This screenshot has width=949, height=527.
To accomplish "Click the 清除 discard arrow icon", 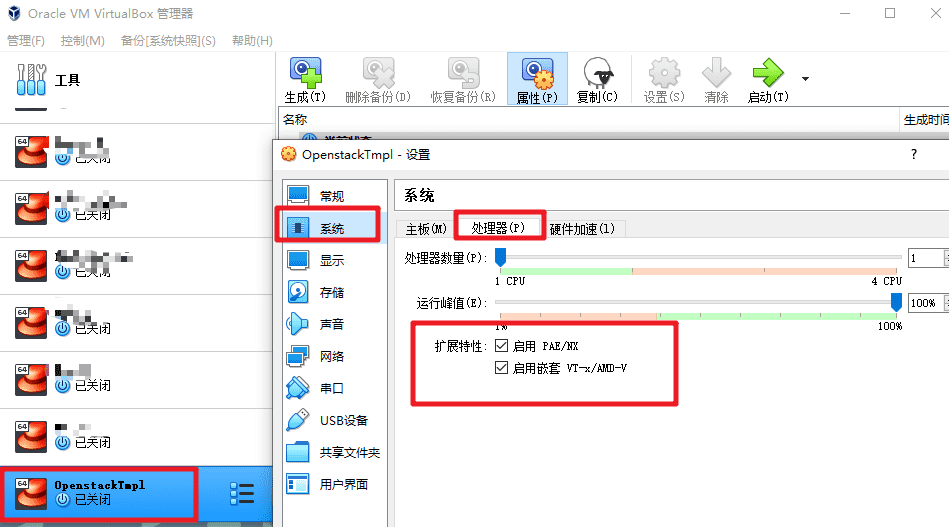I will 717,73.
